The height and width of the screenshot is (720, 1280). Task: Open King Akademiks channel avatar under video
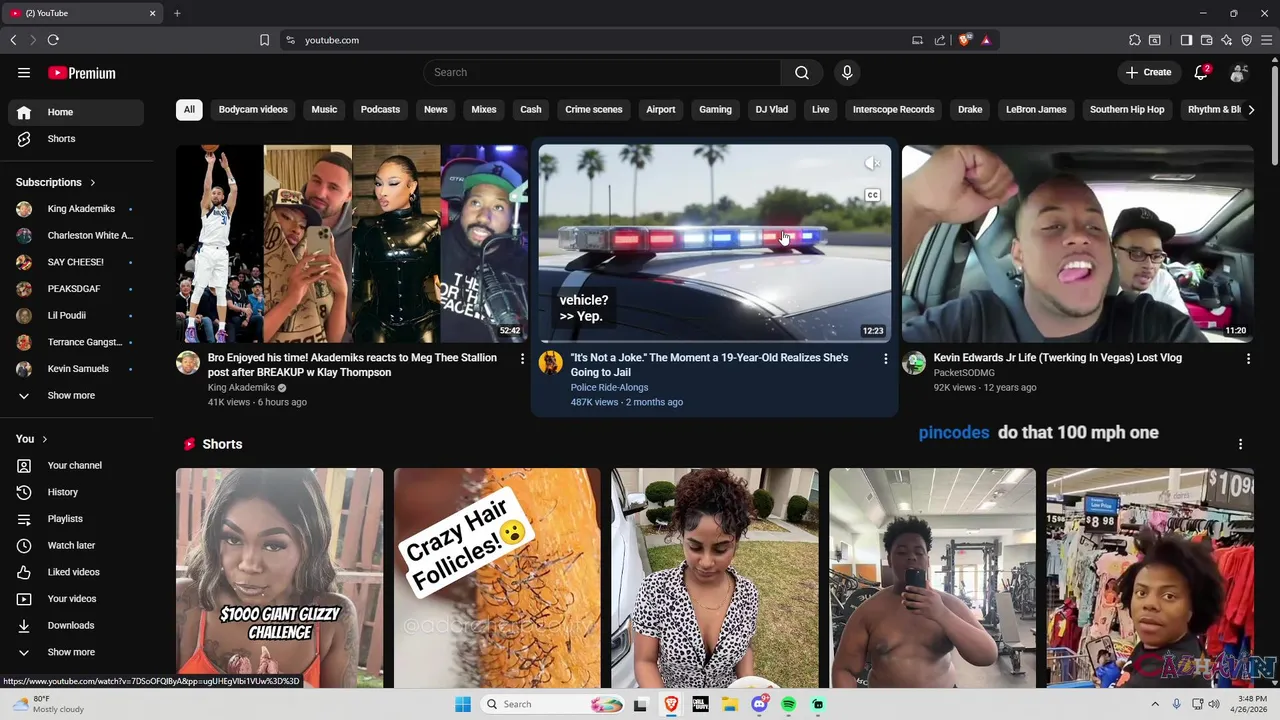(x=188, y=363)
